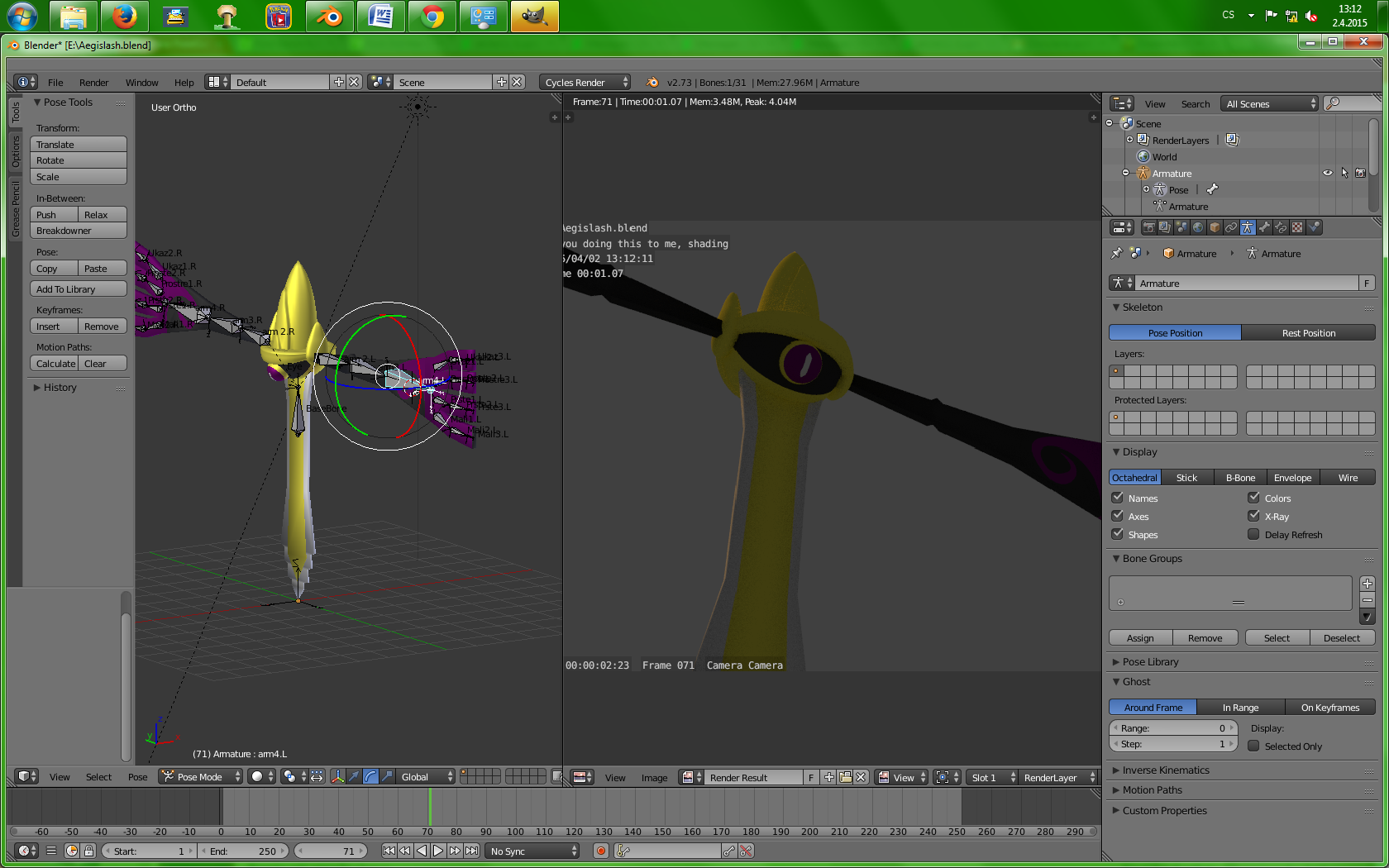
Task: Launch Blender from the Windows taskbar
Action: (329, 17)
